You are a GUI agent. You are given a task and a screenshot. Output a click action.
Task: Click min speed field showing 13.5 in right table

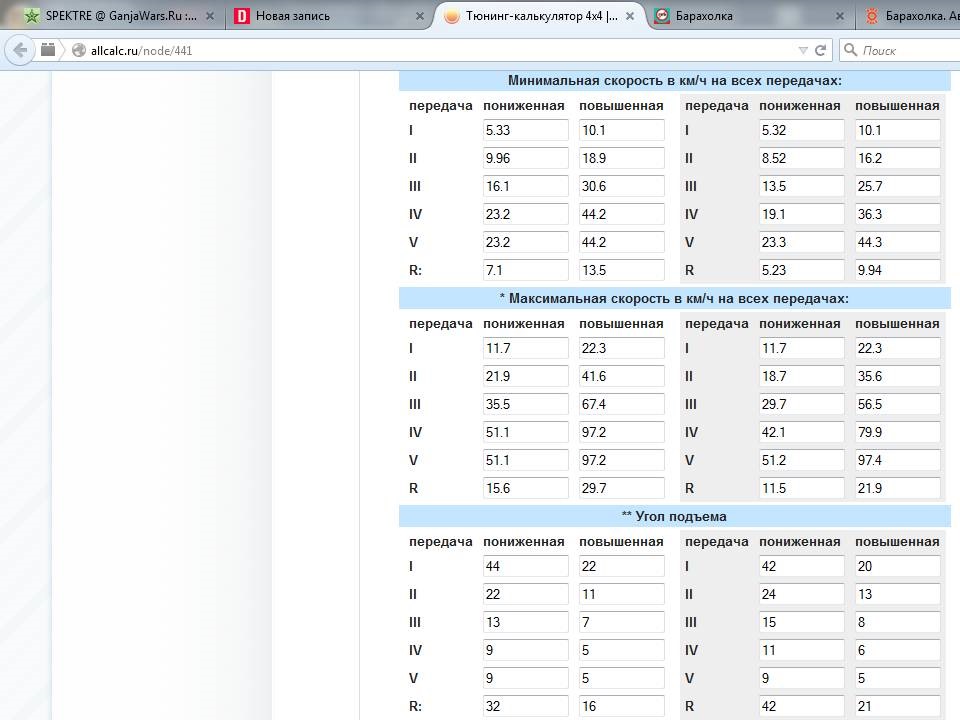801,186
